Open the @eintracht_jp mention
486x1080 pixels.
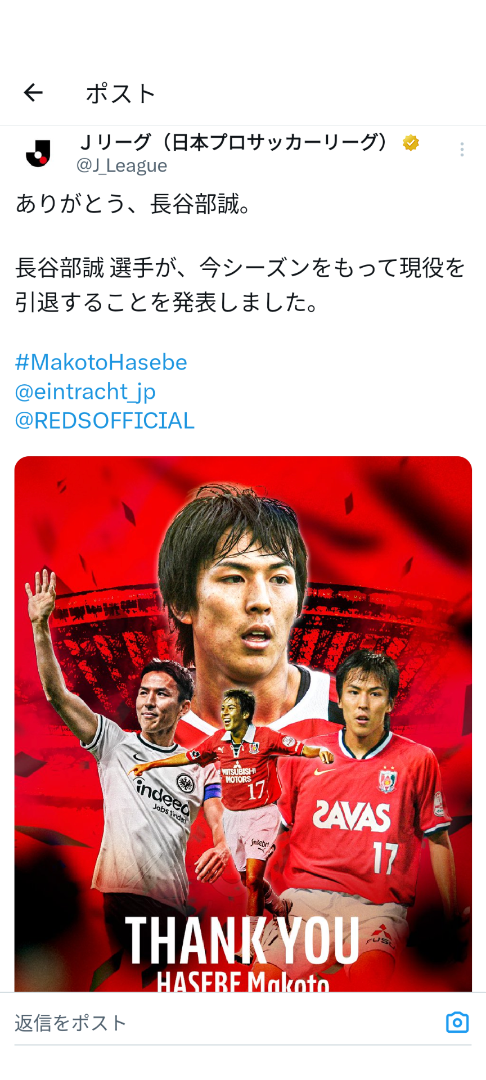click(x=85, y=391)
